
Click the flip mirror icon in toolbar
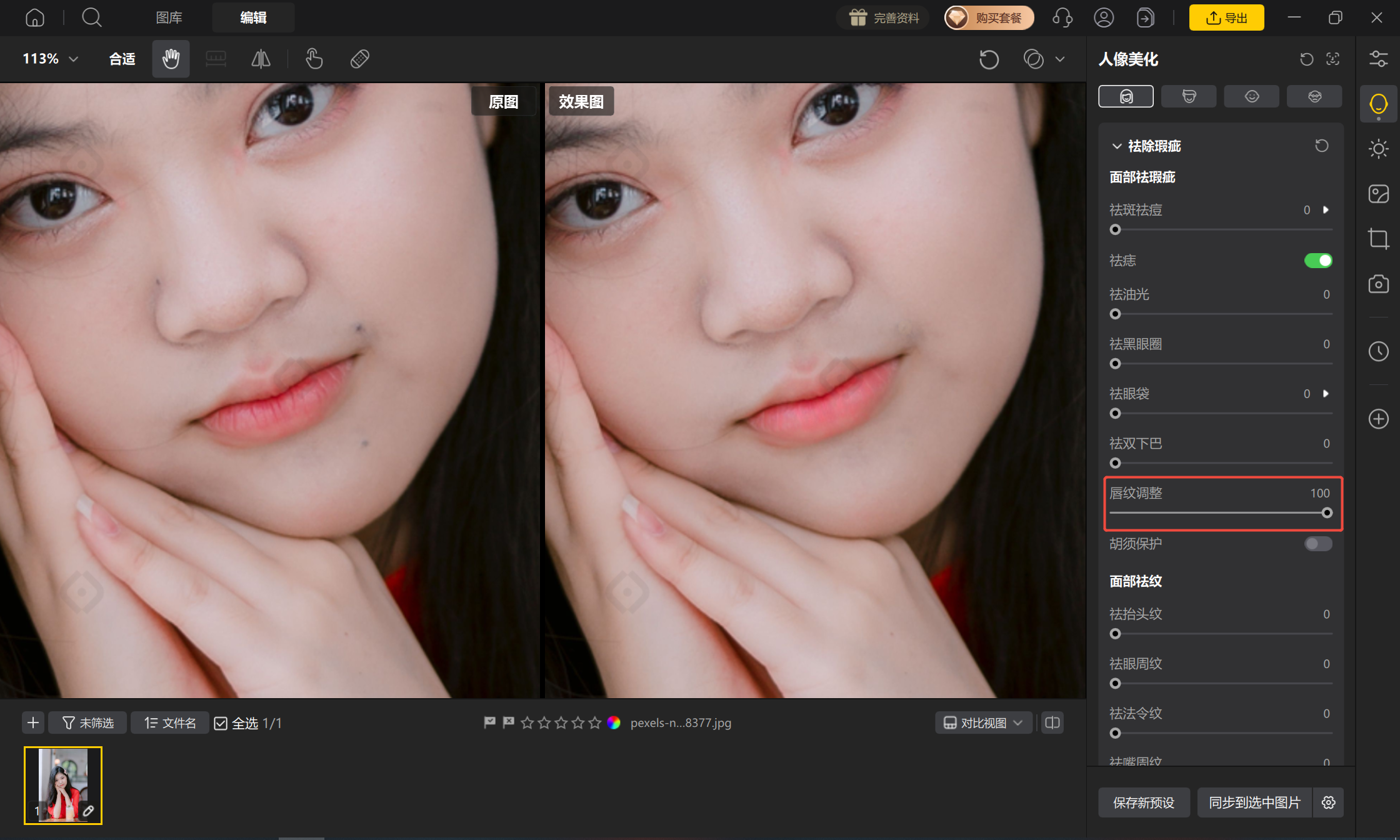pos(261,59)
